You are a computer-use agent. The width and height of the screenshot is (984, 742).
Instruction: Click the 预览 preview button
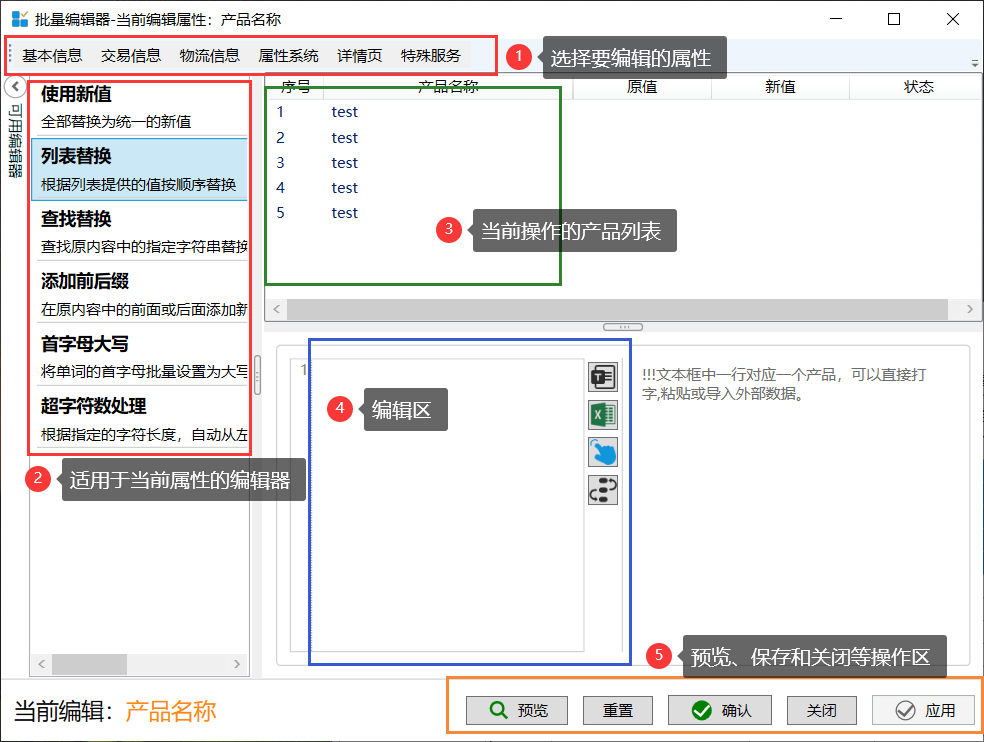click(517, 710)
